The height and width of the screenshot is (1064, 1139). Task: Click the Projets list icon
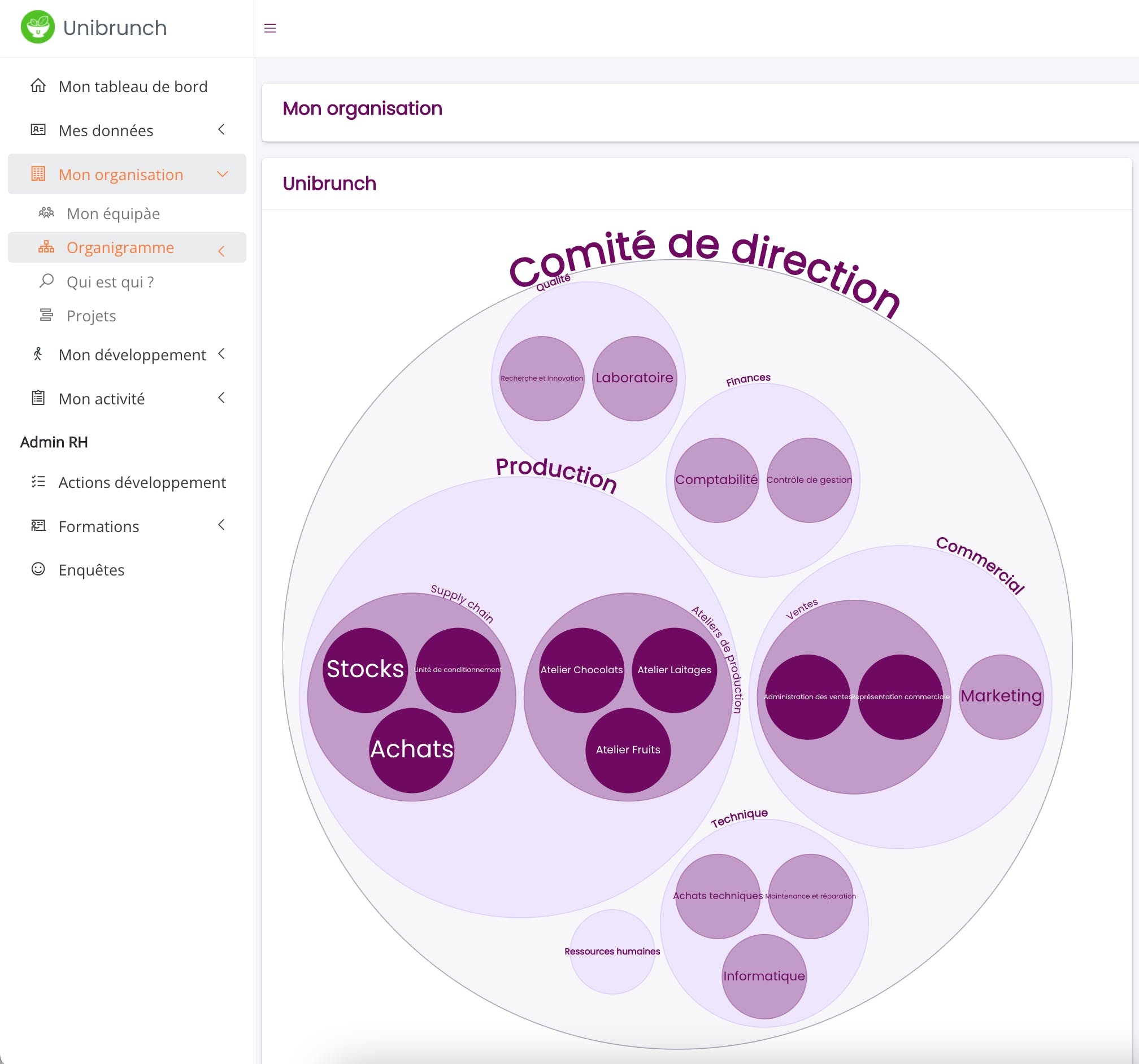(x=46, y=315)
